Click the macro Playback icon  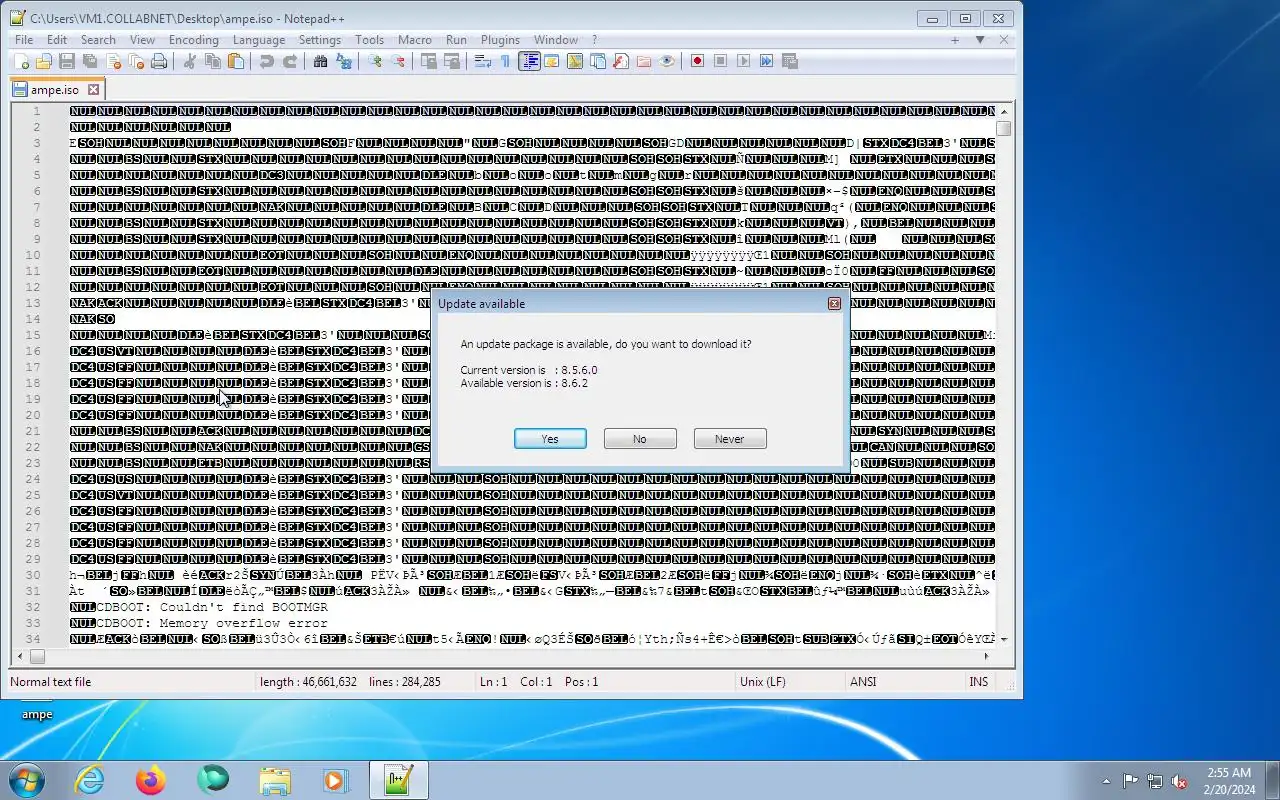[743, 61]
